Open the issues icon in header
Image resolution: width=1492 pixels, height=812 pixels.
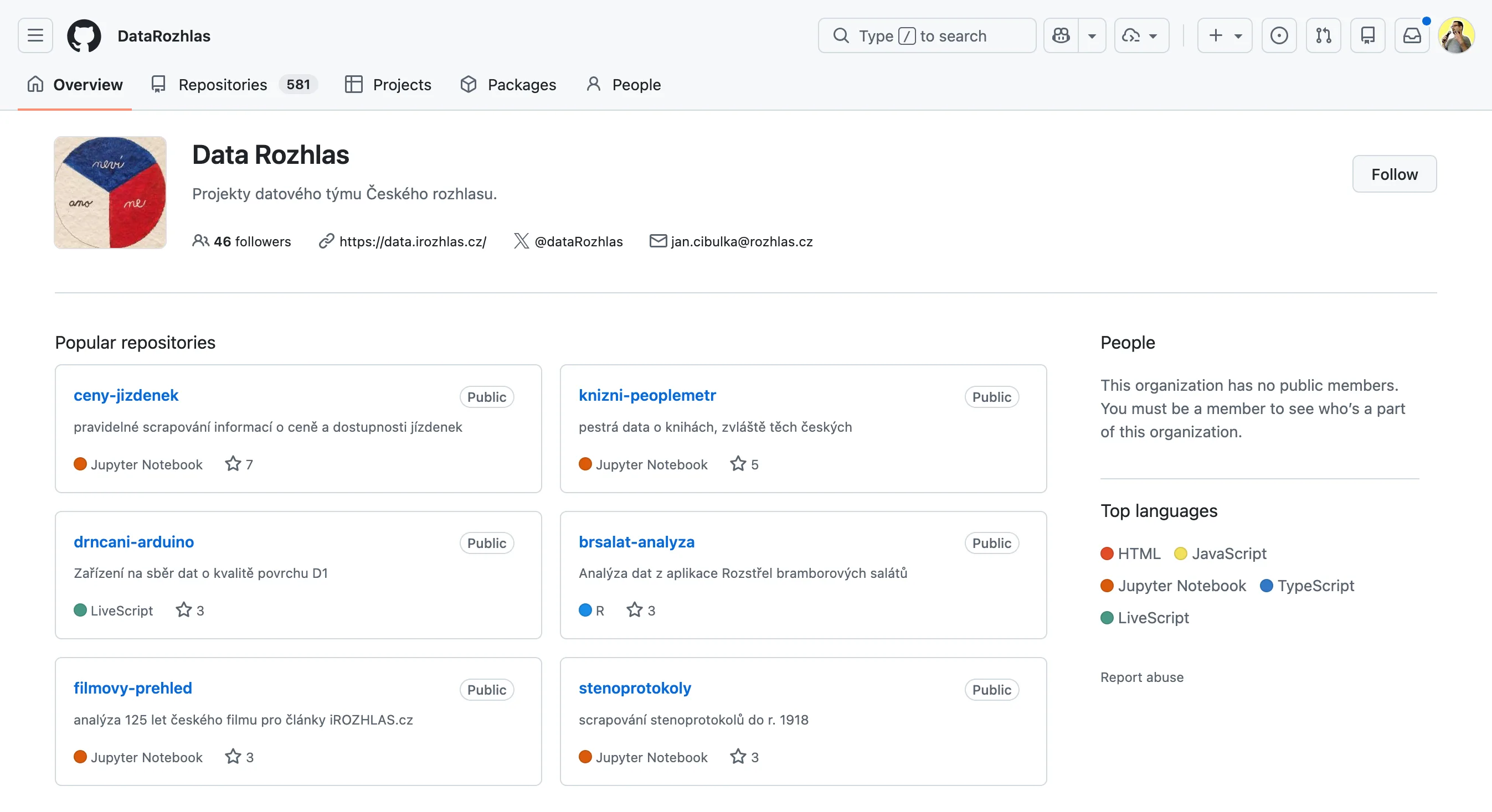pyautogui.click(x=1279, y=35)
